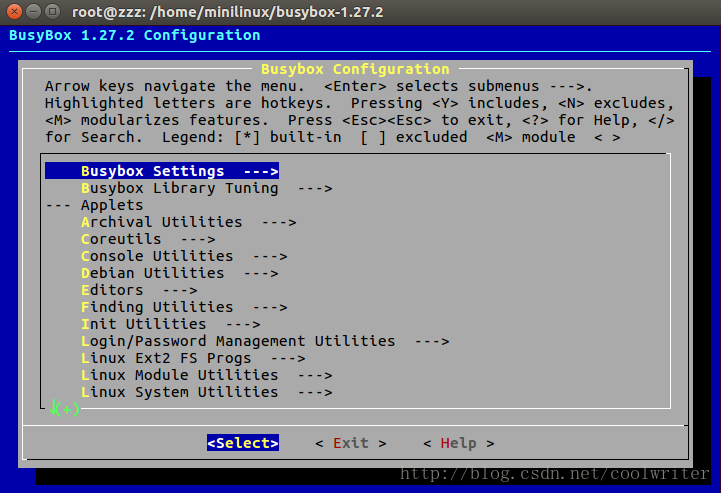Image resolution: width=721 pixels, height=493 pixels.
Task: Click the Select button
Action: click(x=243, y=443)
